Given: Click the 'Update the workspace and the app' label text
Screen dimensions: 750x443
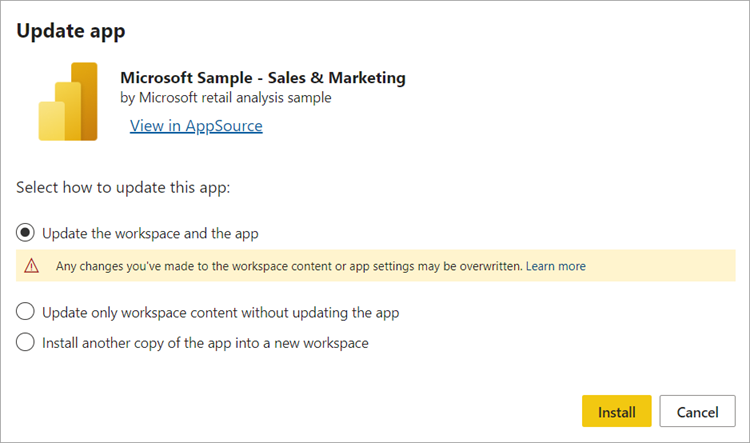Looking at the screenshot, I should point(150,233).
